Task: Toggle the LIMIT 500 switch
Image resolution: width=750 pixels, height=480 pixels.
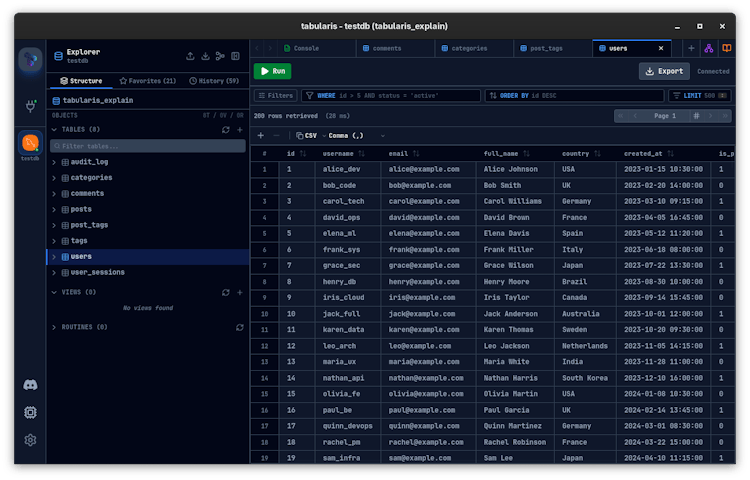Action: point(723,96)
